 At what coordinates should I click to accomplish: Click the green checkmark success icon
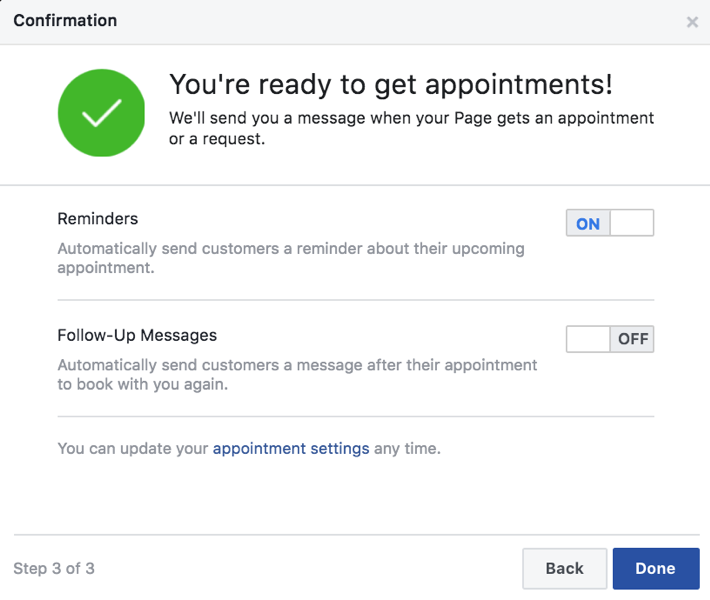tap(101, 113)
